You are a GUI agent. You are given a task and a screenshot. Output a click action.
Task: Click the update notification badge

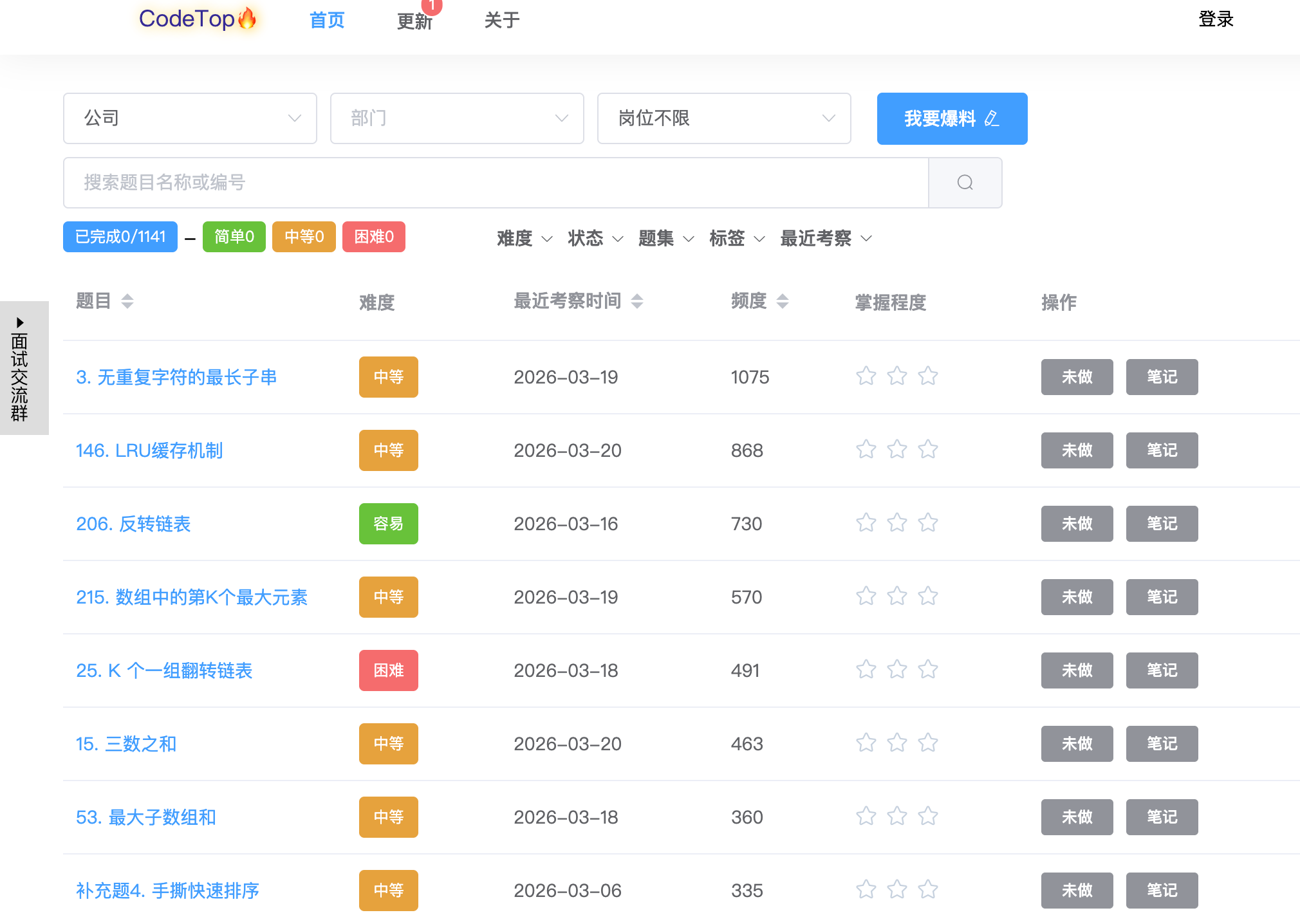click(432, 5)
